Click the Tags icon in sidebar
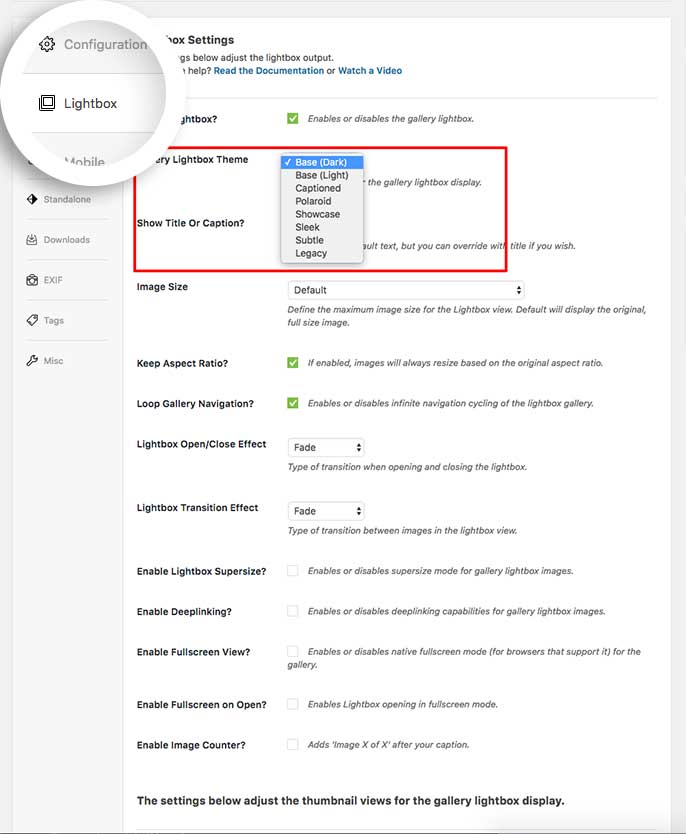Screen dimensions: 686x834 32,320
